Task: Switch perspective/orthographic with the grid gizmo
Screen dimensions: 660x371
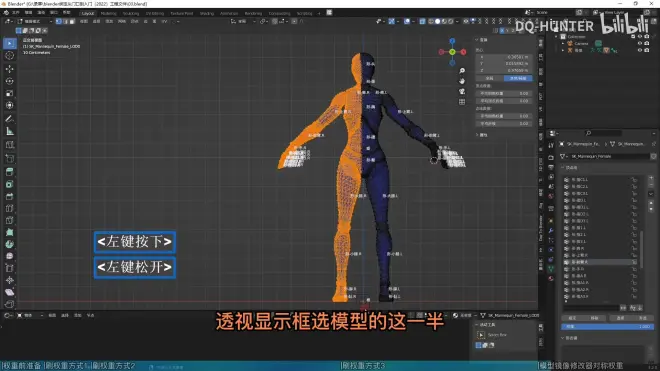Action: (x=462, y=102)
